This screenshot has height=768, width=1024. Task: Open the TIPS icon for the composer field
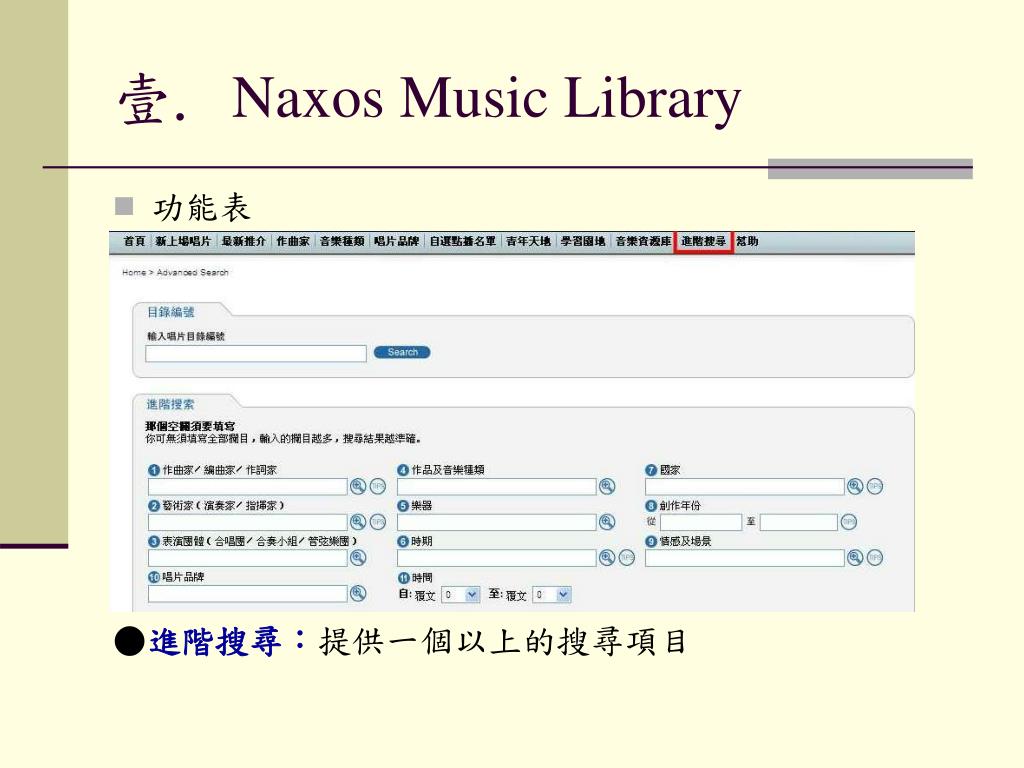click(x=377, y=487)
